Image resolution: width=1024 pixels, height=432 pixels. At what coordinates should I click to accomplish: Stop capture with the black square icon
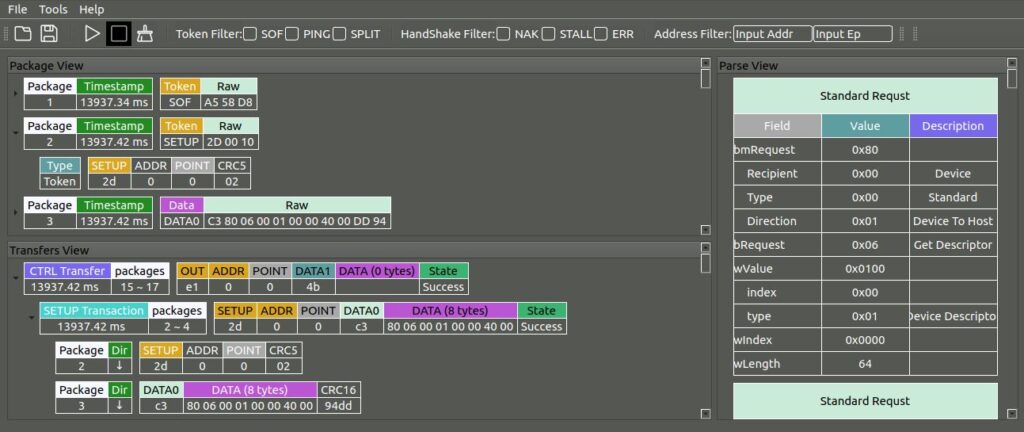click(x=119, y=34)
